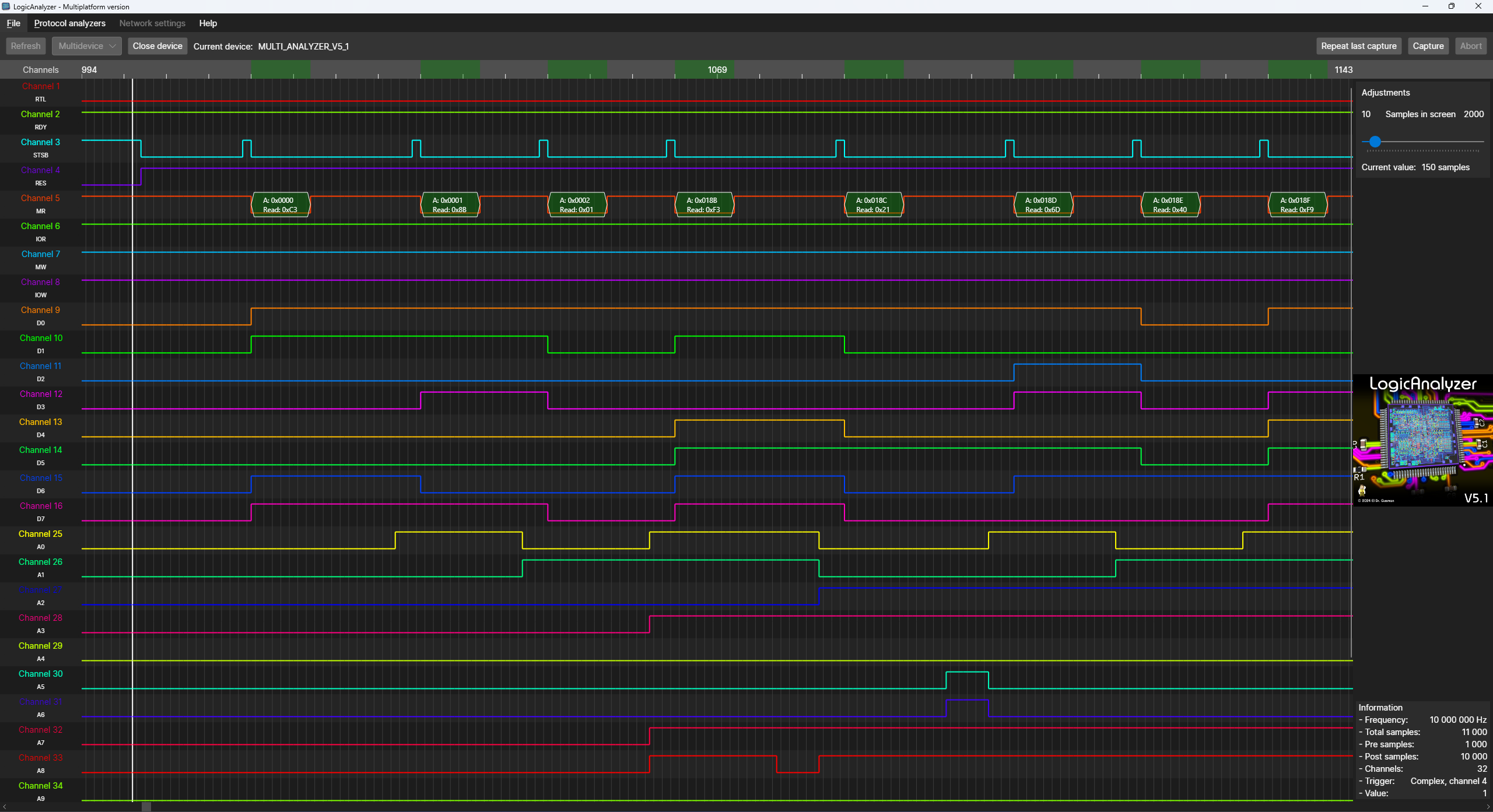This screenshot has height=812, width=1493.
Task: Expand the Multidevice dropdown
Action: tap(87, 46)
